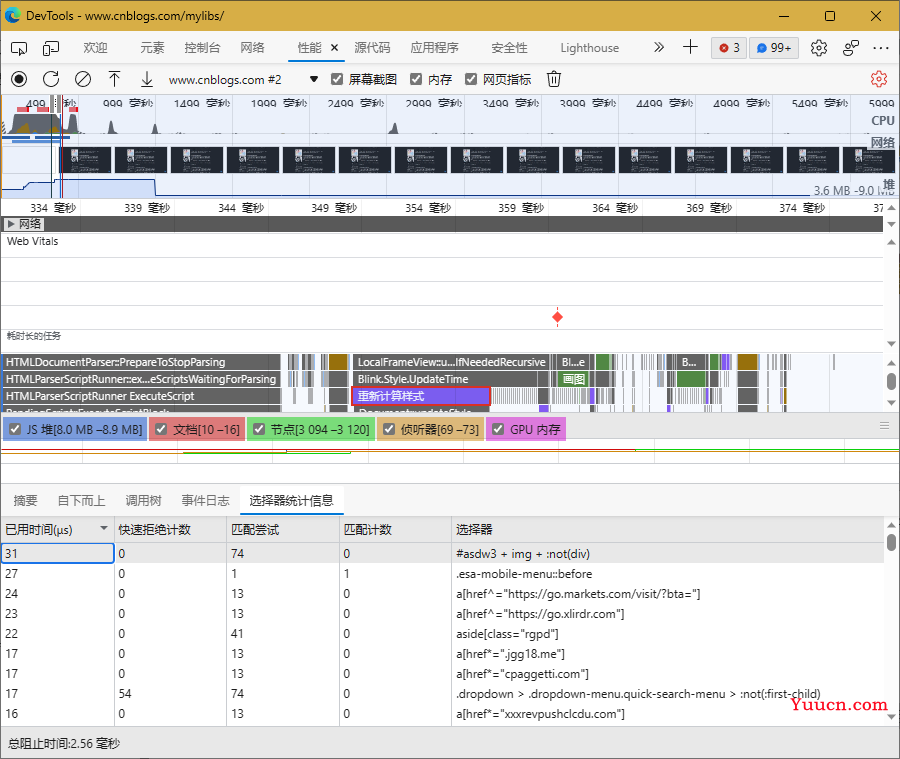Click the plus add tool icon

point(690,48)
